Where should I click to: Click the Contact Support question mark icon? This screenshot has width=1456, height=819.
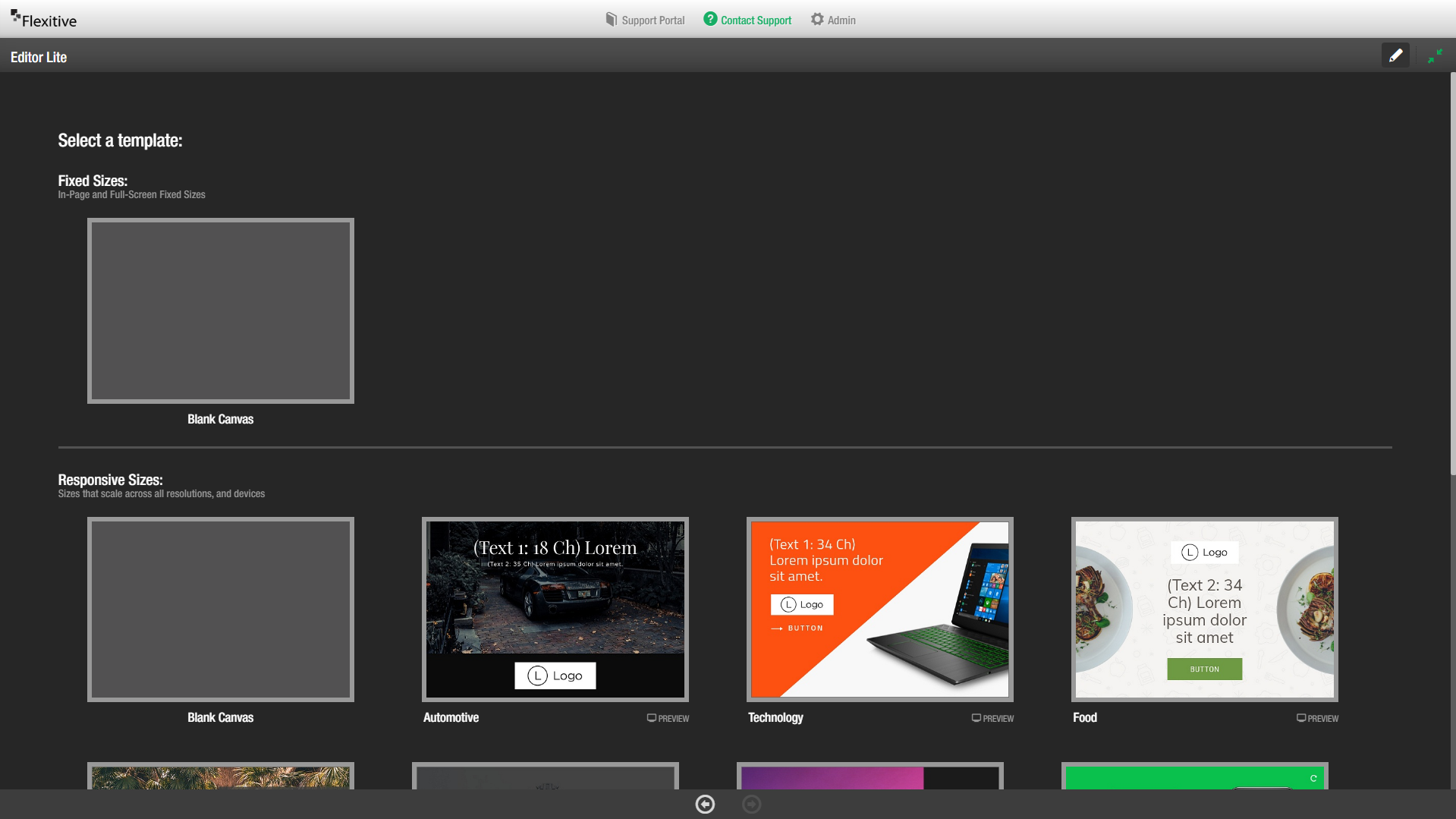(710, 19)
